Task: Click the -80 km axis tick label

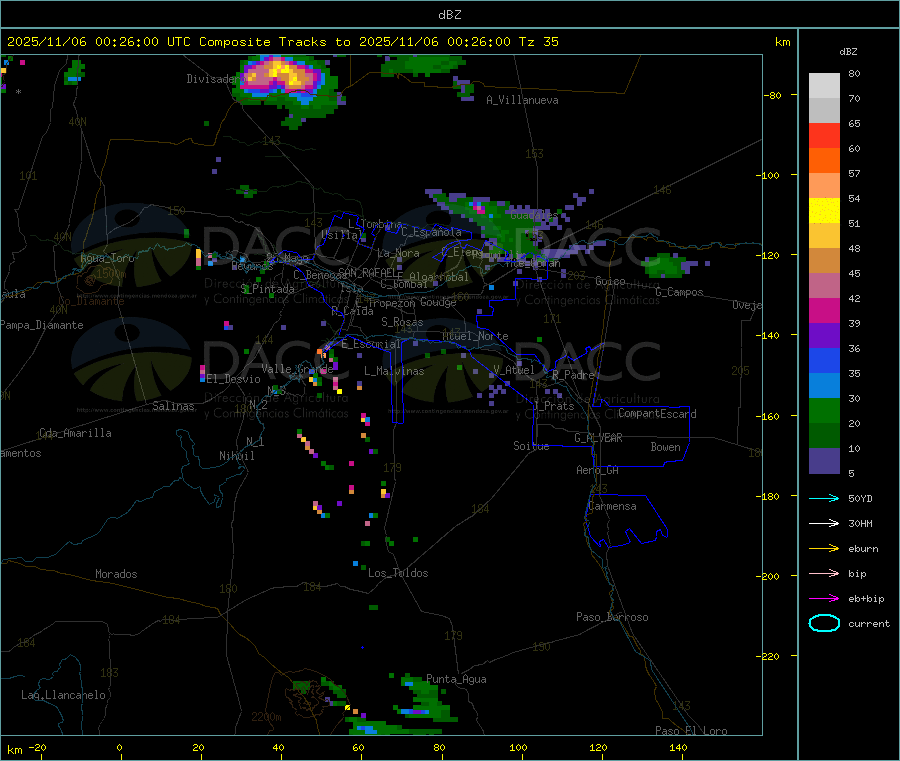Action: tap(773, 95)
